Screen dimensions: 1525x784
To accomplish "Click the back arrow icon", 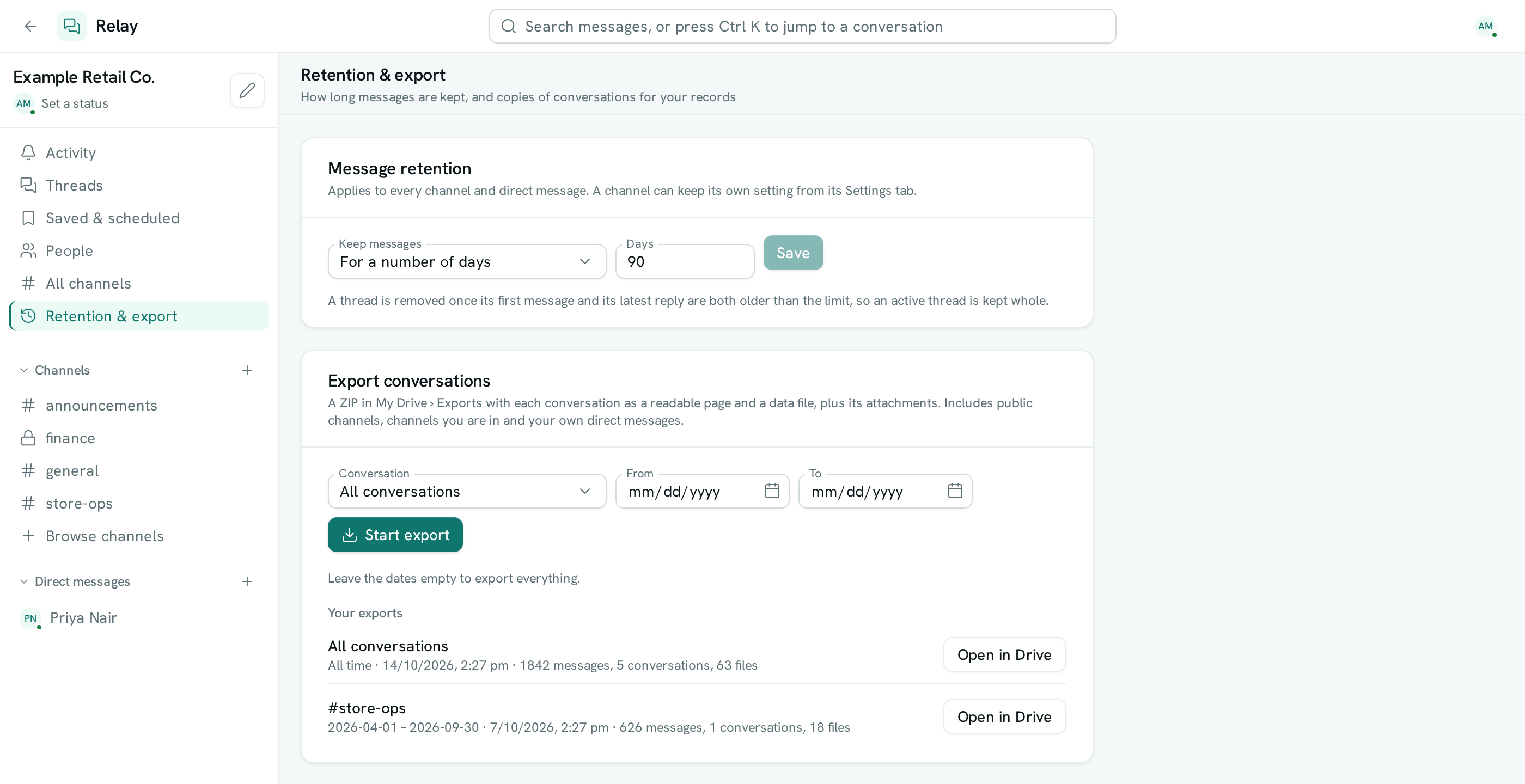I will [x=30, y=26].
